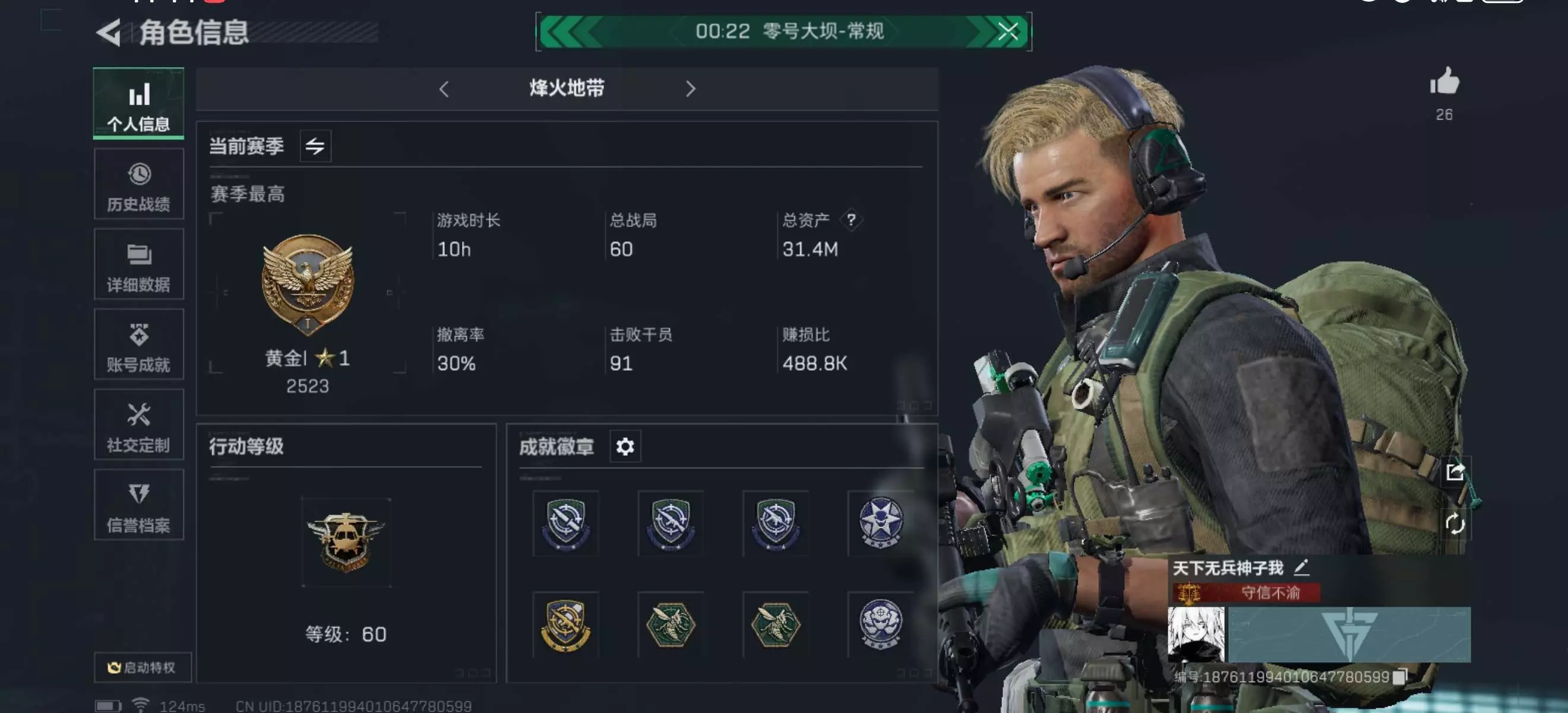The width and height of the screenshot is (1568, 713).
Task: Toggle 当前赛季 season switch arrows
Action: (315, 146)
